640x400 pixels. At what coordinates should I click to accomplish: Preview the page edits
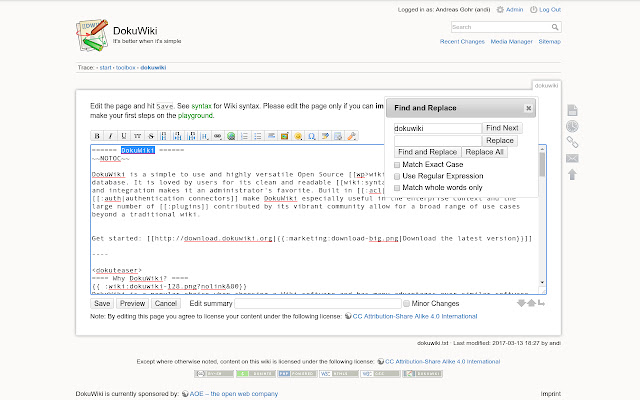[x=132, y=303]
